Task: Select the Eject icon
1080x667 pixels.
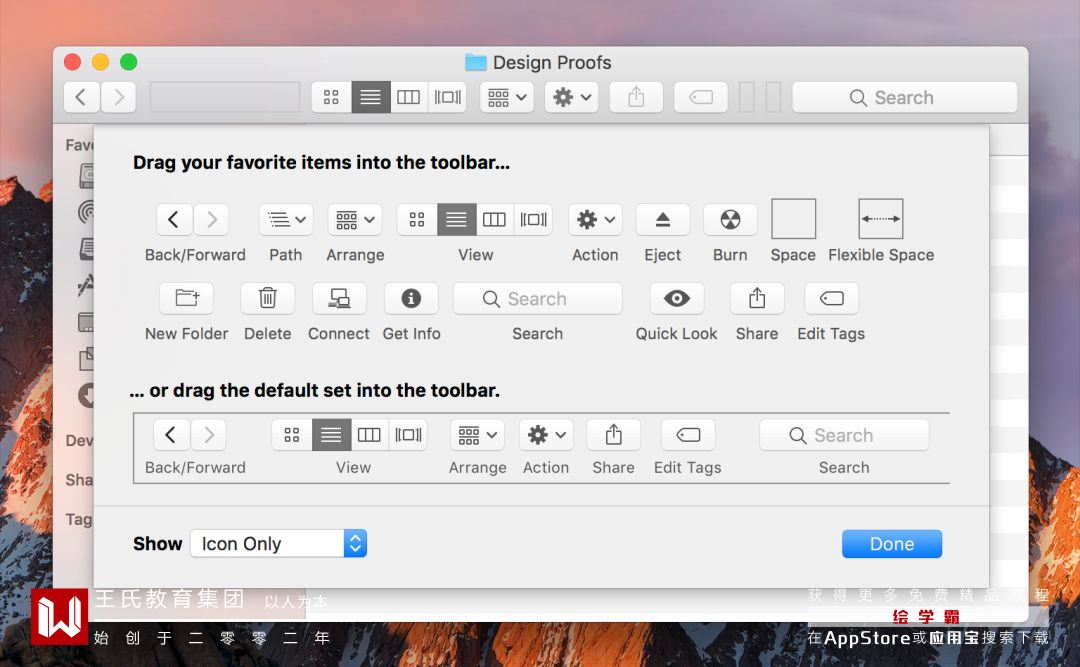Action: pyautogui.click(x=663, y=220)
